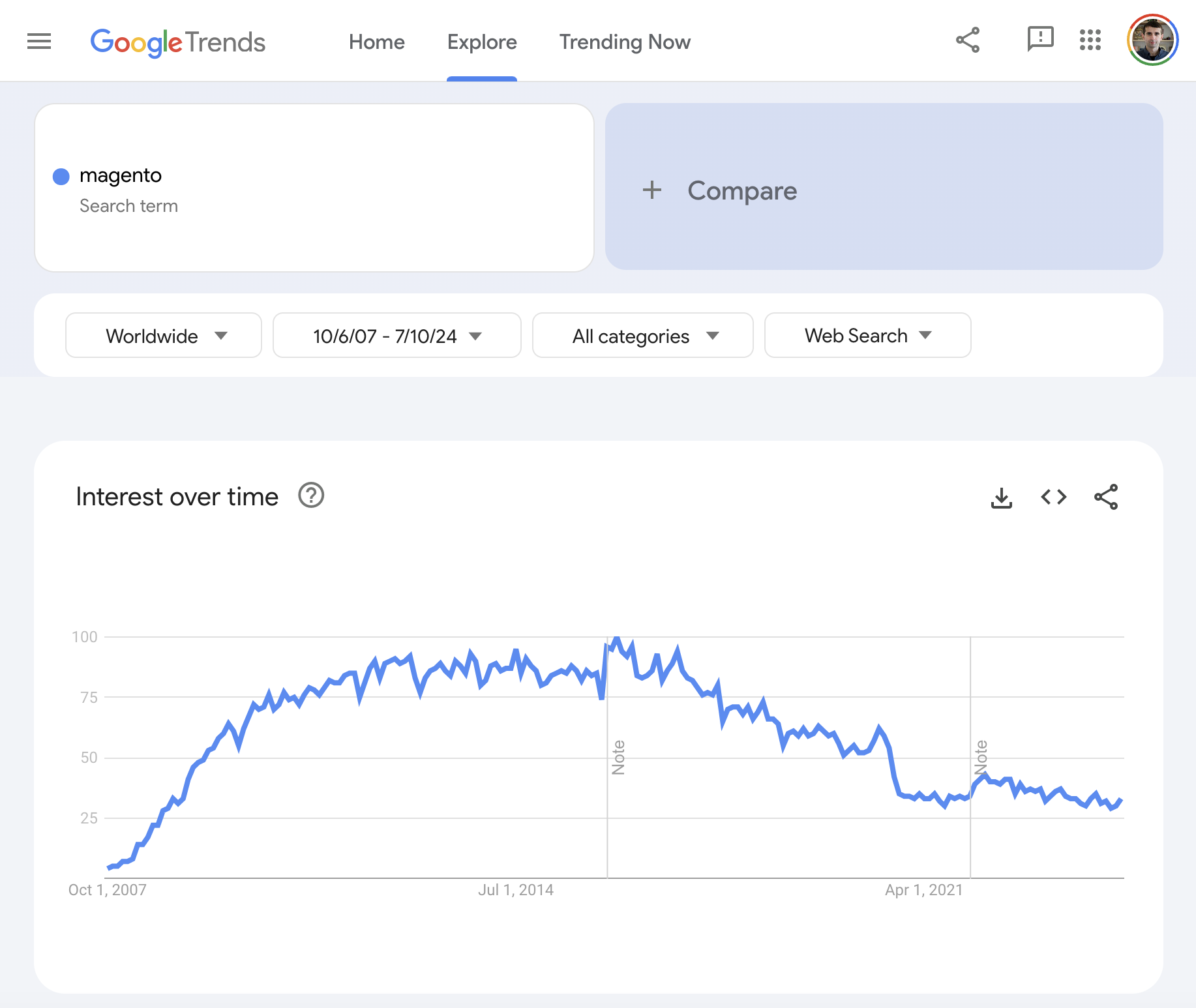Screen dimensions: 1196x1008
Task: Open the hamburger main menu
Action: point(39,42)
